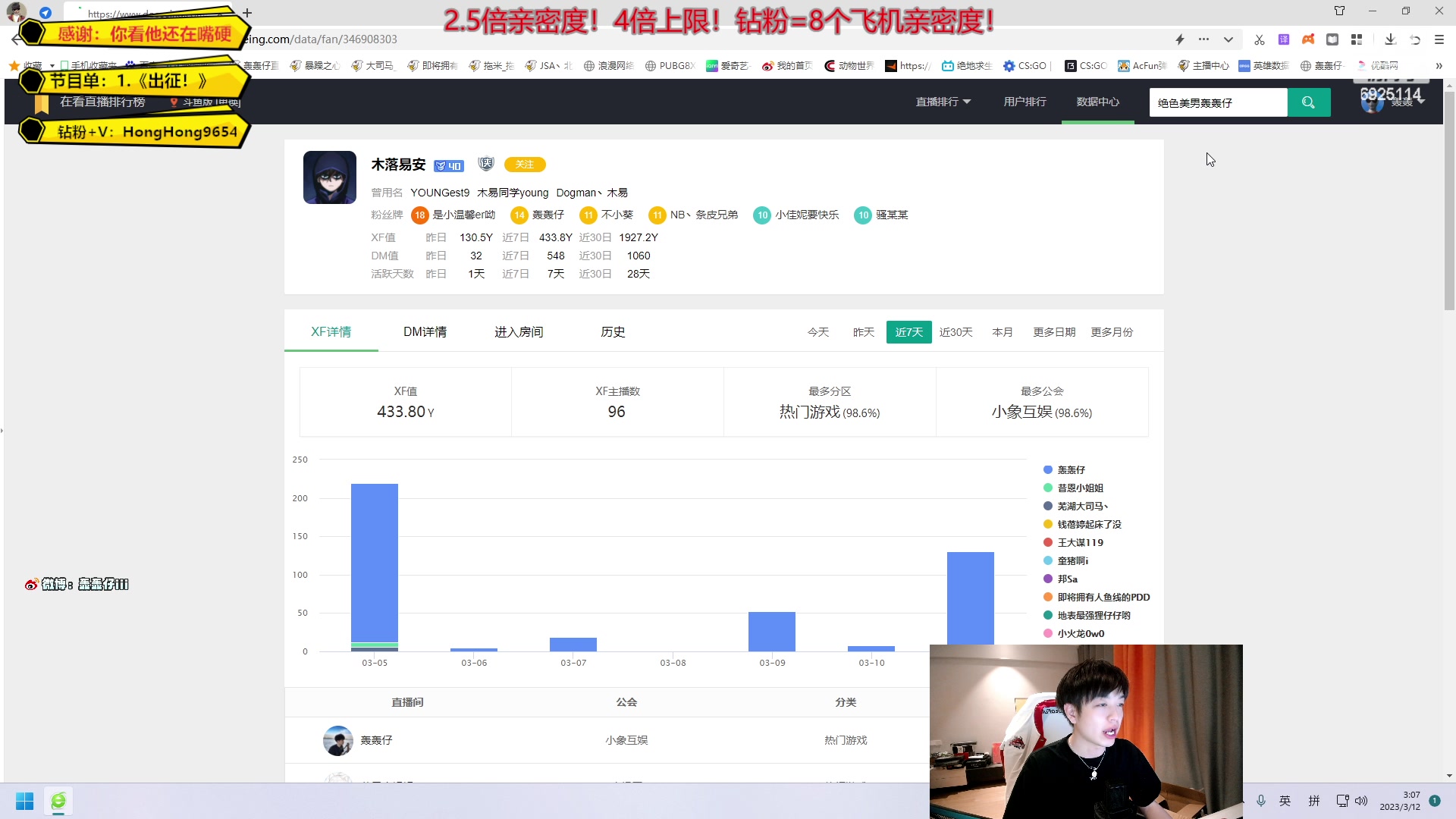Open the 更多月份 month picker
This screenshot has width=1456, height=819.
[1112, 332]
